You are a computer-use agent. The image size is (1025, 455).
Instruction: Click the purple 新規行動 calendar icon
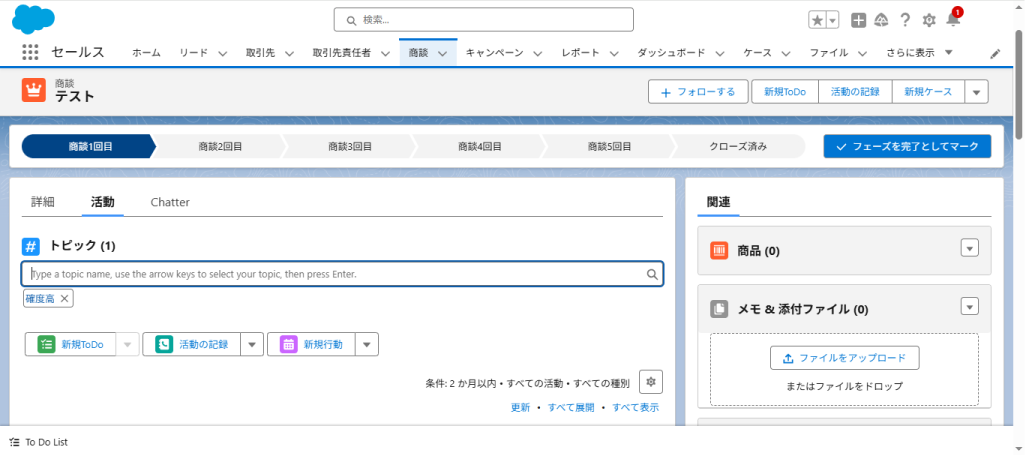point(288,345)
